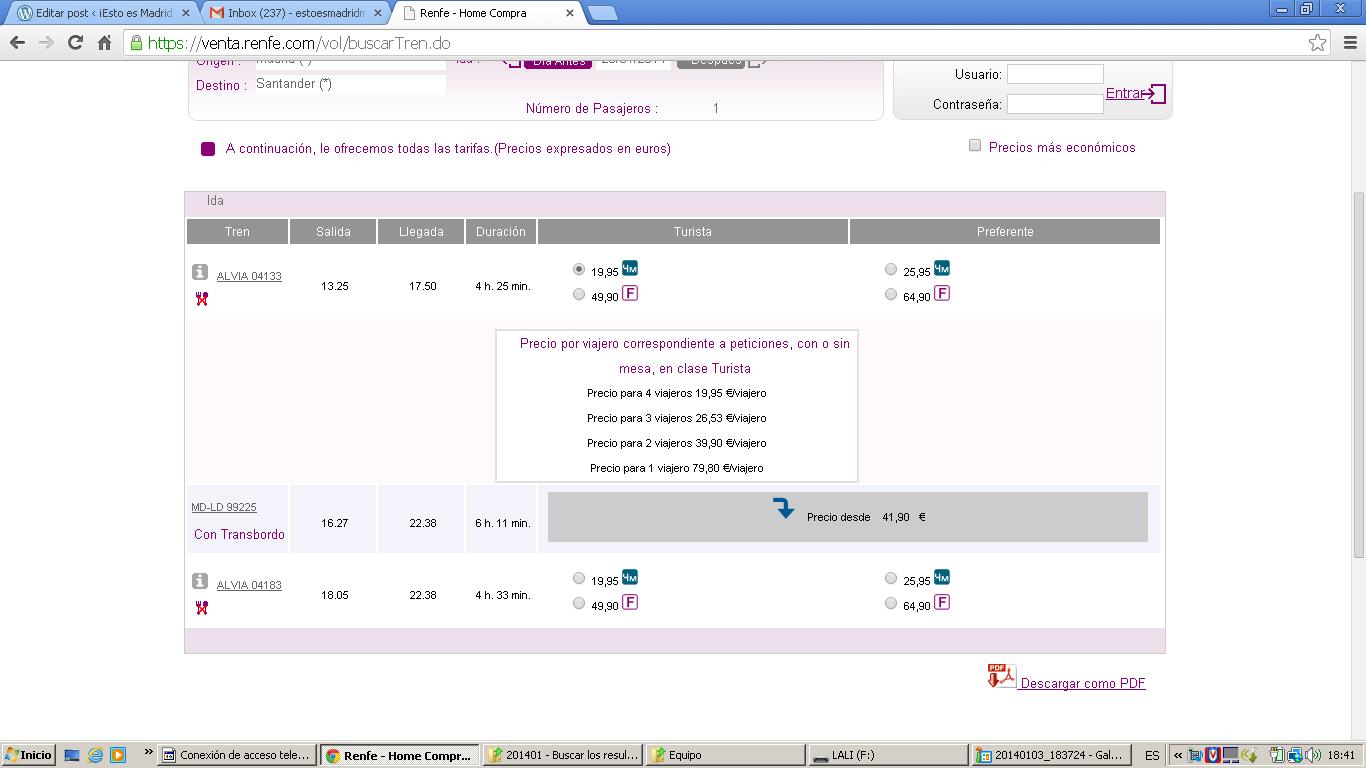Screen dimensions: 1366x768
Task: Open info icon for ALVIA 04133
Action: pyautogui.click(x=200, y=272)
